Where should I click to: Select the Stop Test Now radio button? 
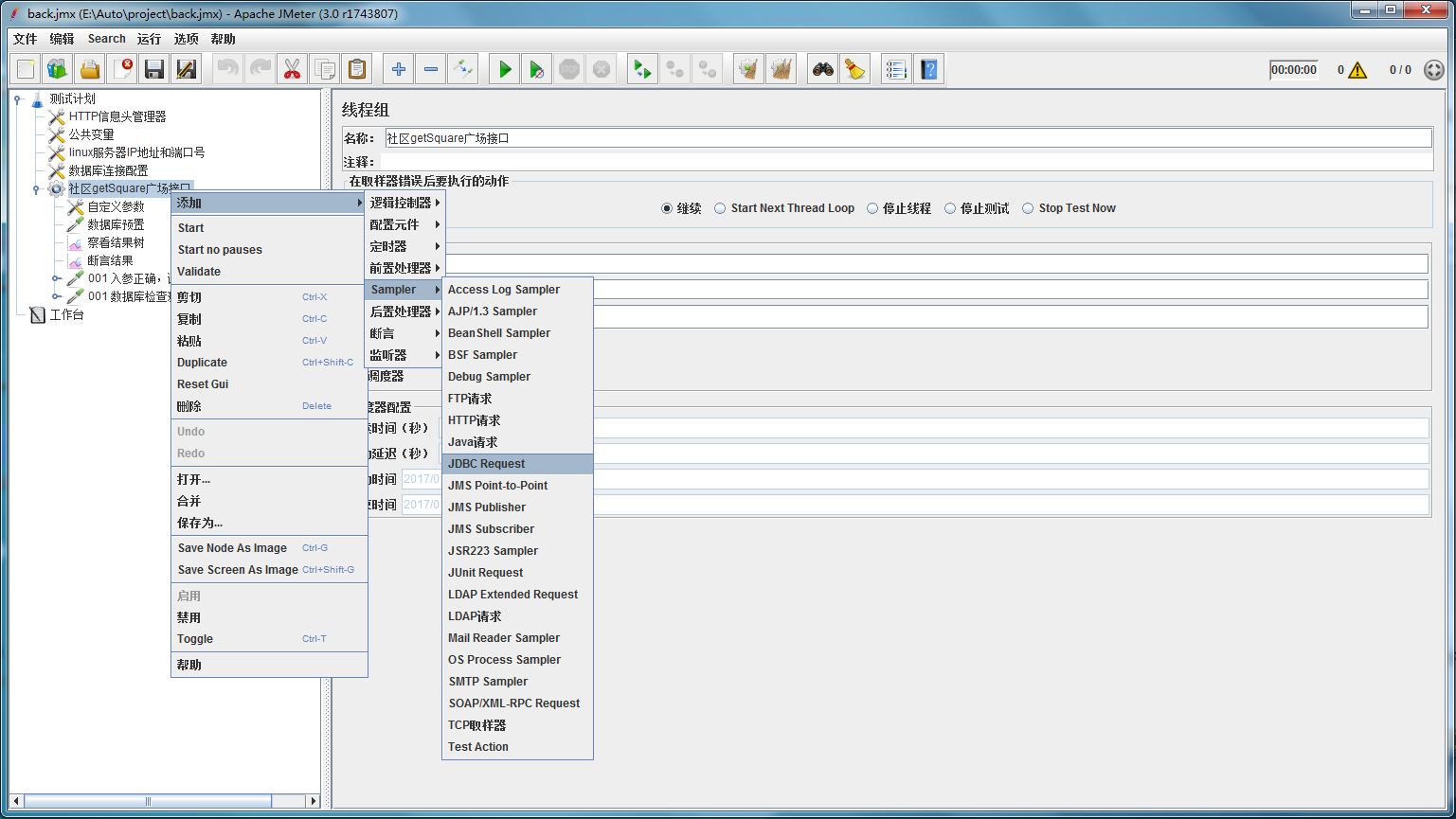[x=1028, y=208]
